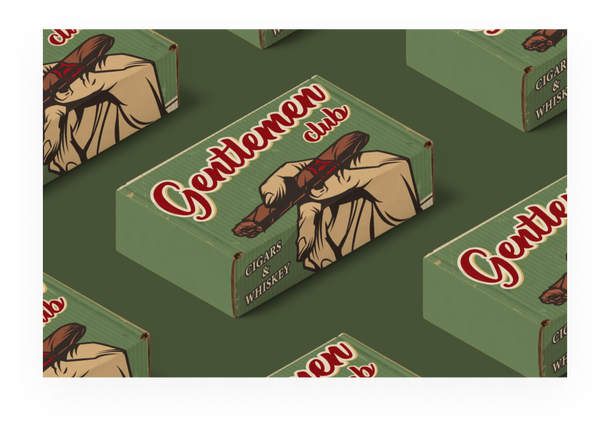Click the cigar on the top-right box

click(545, 39)
